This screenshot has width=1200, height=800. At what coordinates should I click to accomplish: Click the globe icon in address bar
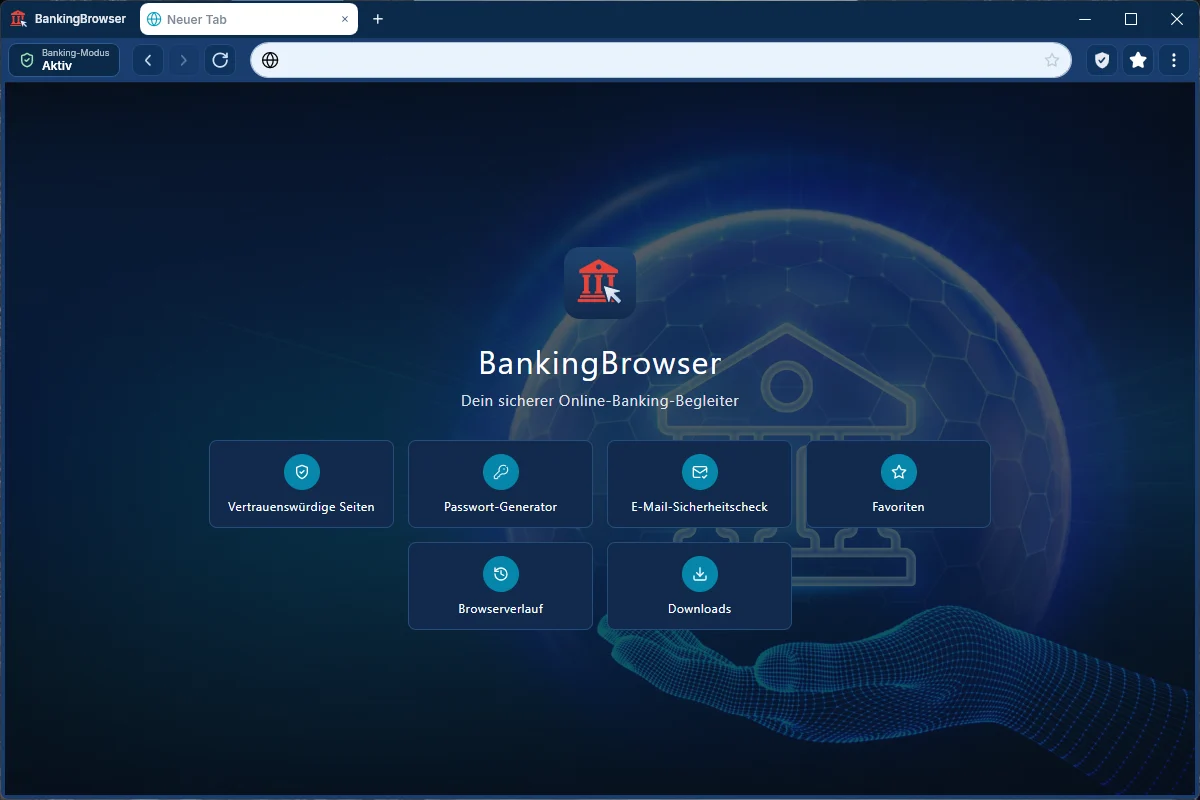pos(270,60)
